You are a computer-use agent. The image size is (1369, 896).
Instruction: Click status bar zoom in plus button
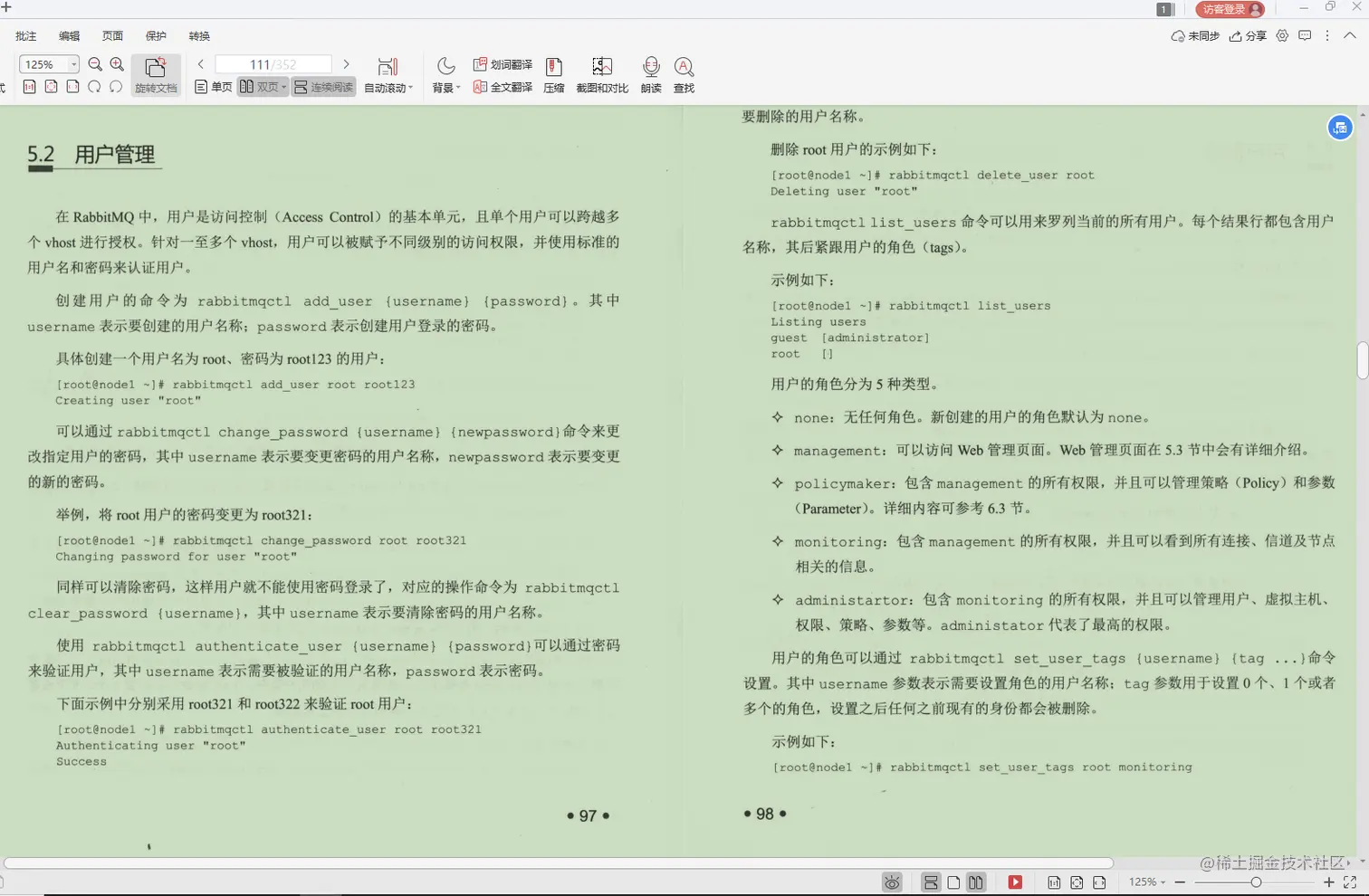[1328, 882]
